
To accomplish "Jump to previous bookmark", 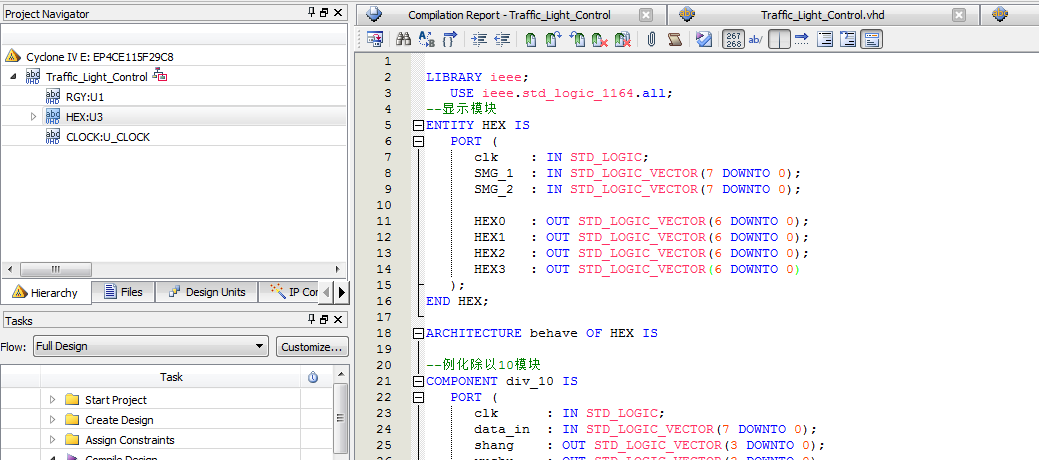I will point(577,40).
